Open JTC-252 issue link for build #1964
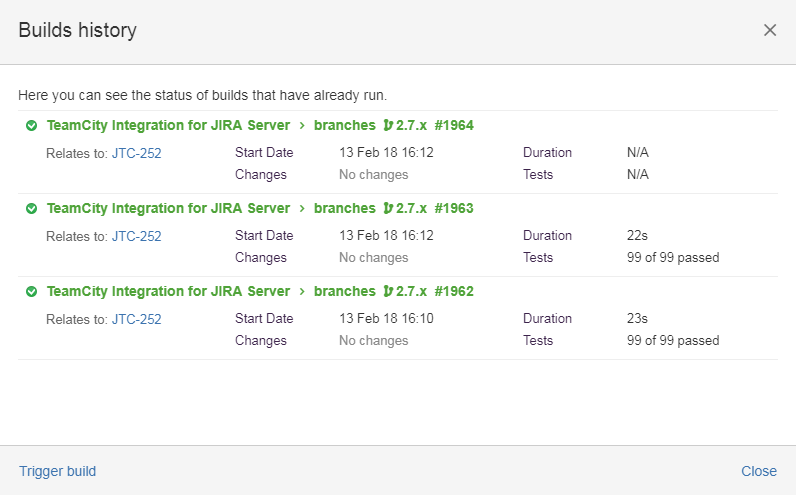 coord(136,154)
